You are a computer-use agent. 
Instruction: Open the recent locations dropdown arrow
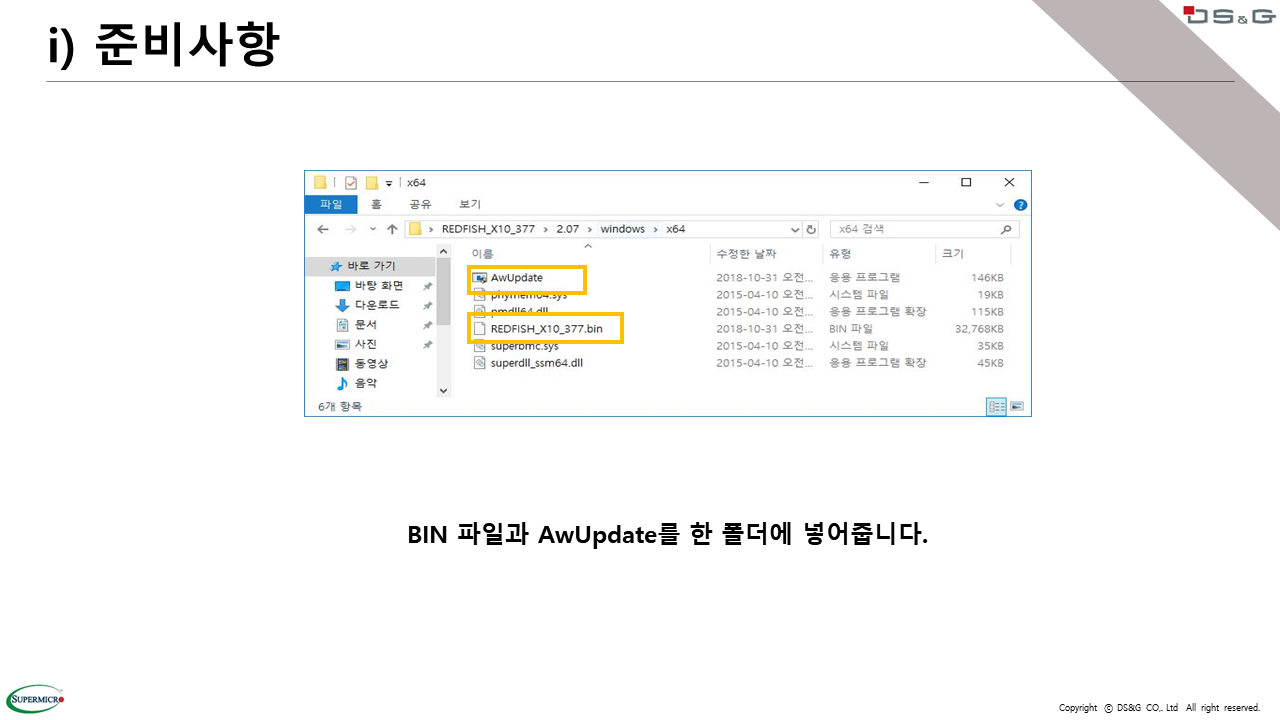[372, 229]
